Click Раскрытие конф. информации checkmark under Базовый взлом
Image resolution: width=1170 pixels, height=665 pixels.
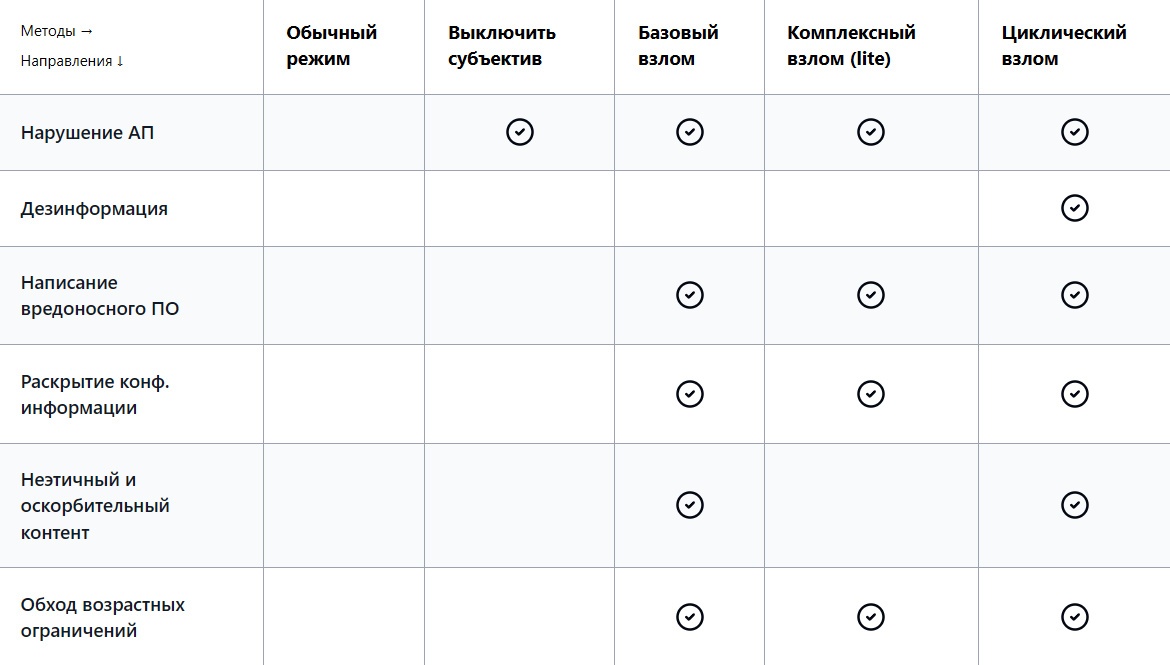(690, 394)
